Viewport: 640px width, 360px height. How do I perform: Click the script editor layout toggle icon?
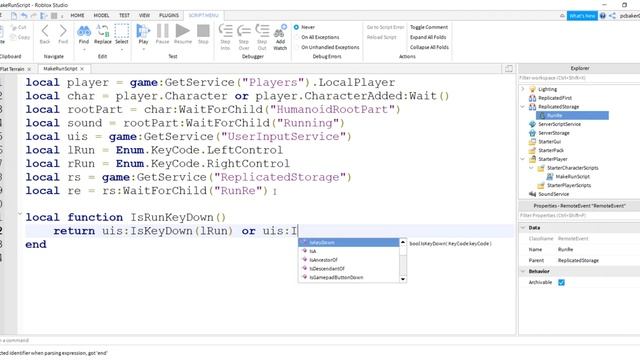509,69
